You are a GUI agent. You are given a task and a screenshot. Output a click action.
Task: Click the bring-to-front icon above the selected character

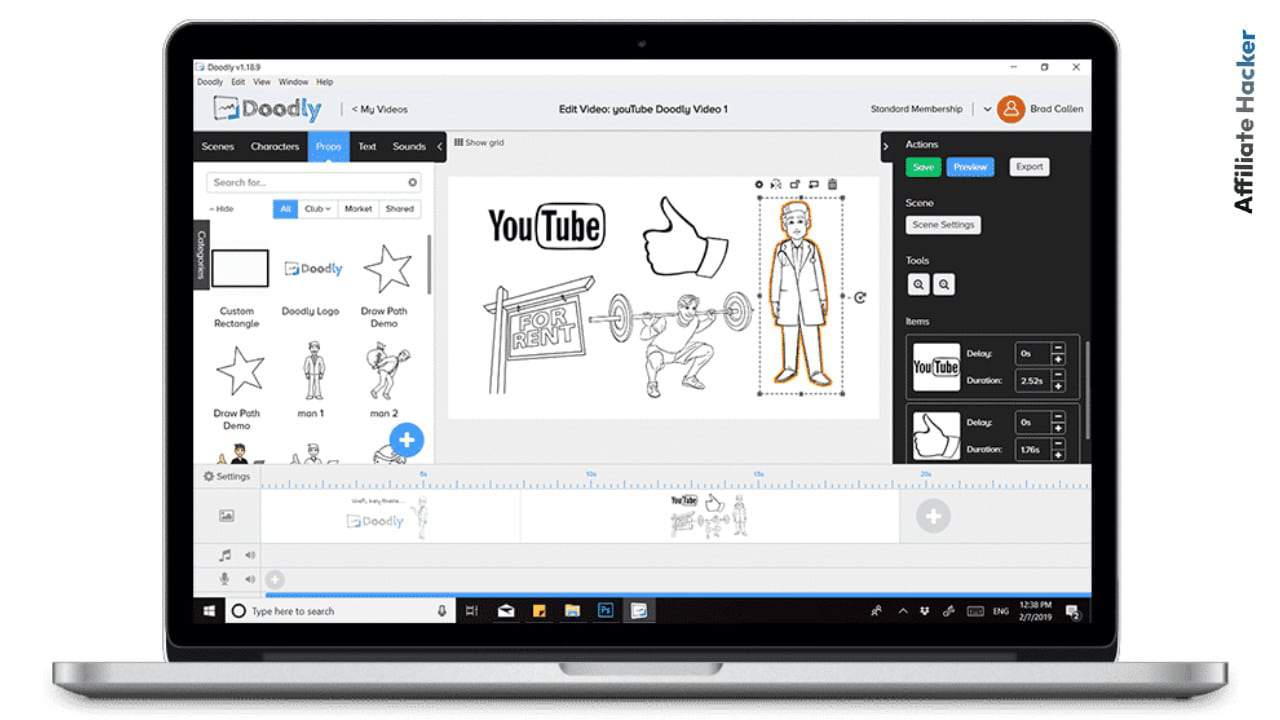[x=795, y=184]
